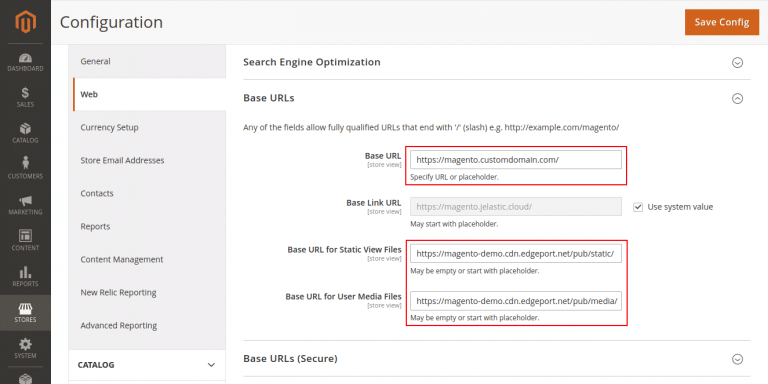The image size is (768, 384).
Task: Open the Contacts configuration tab
Action: coord(147,193)
